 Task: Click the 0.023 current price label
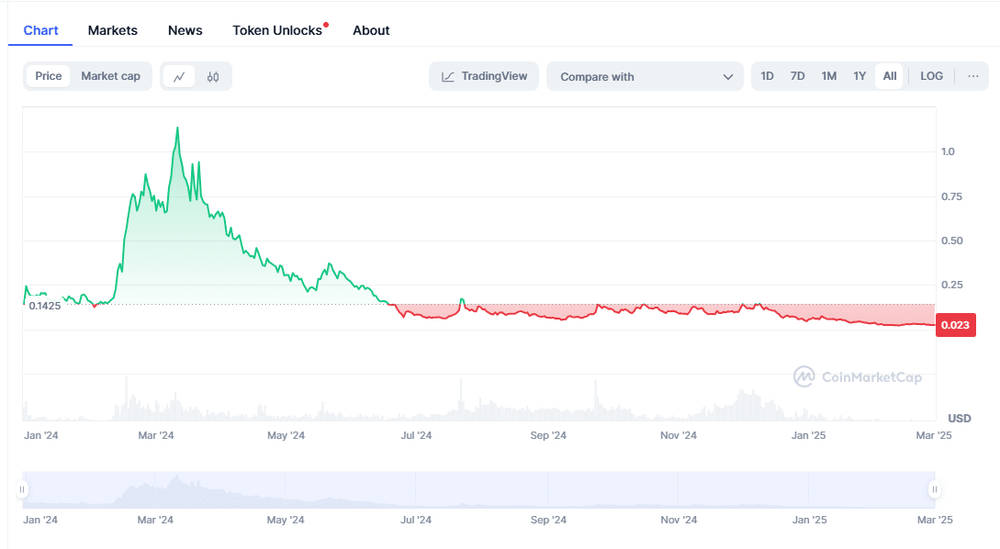click(x=955, y=325)
